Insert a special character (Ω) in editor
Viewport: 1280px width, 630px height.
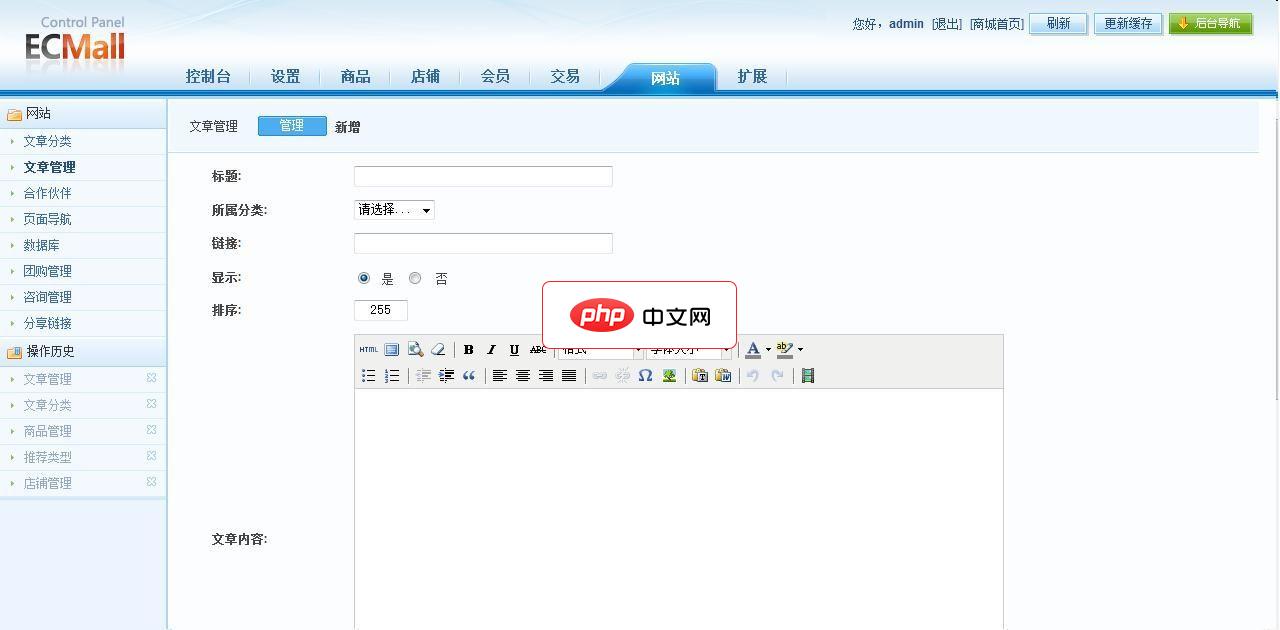[645, 375]
